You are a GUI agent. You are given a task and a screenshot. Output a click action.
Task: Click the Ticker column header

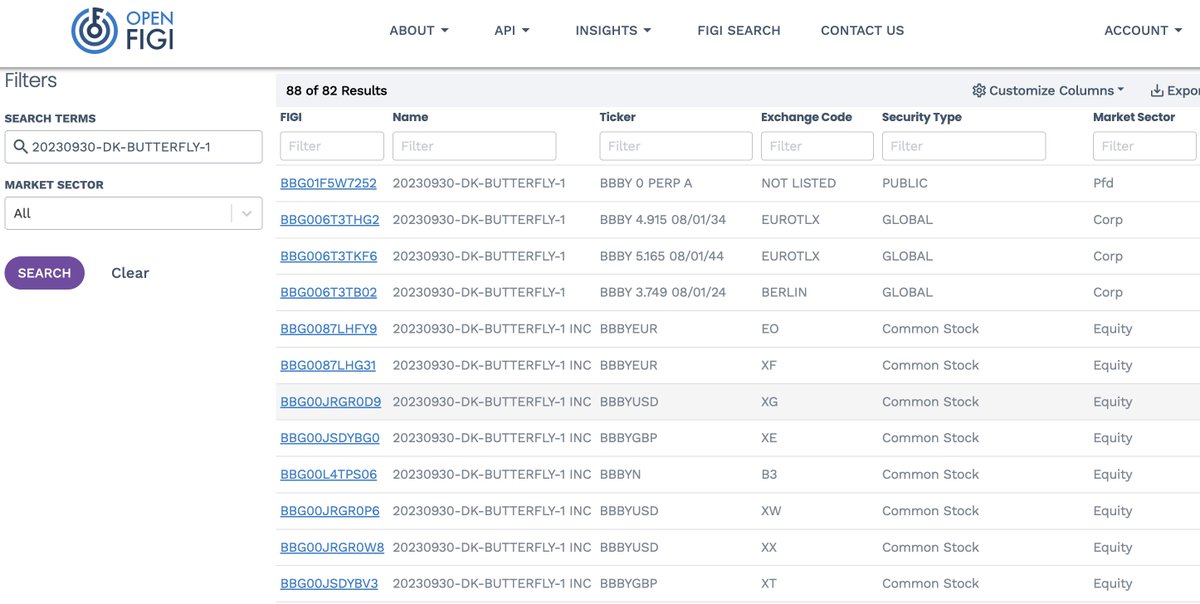tap(618, 117)
